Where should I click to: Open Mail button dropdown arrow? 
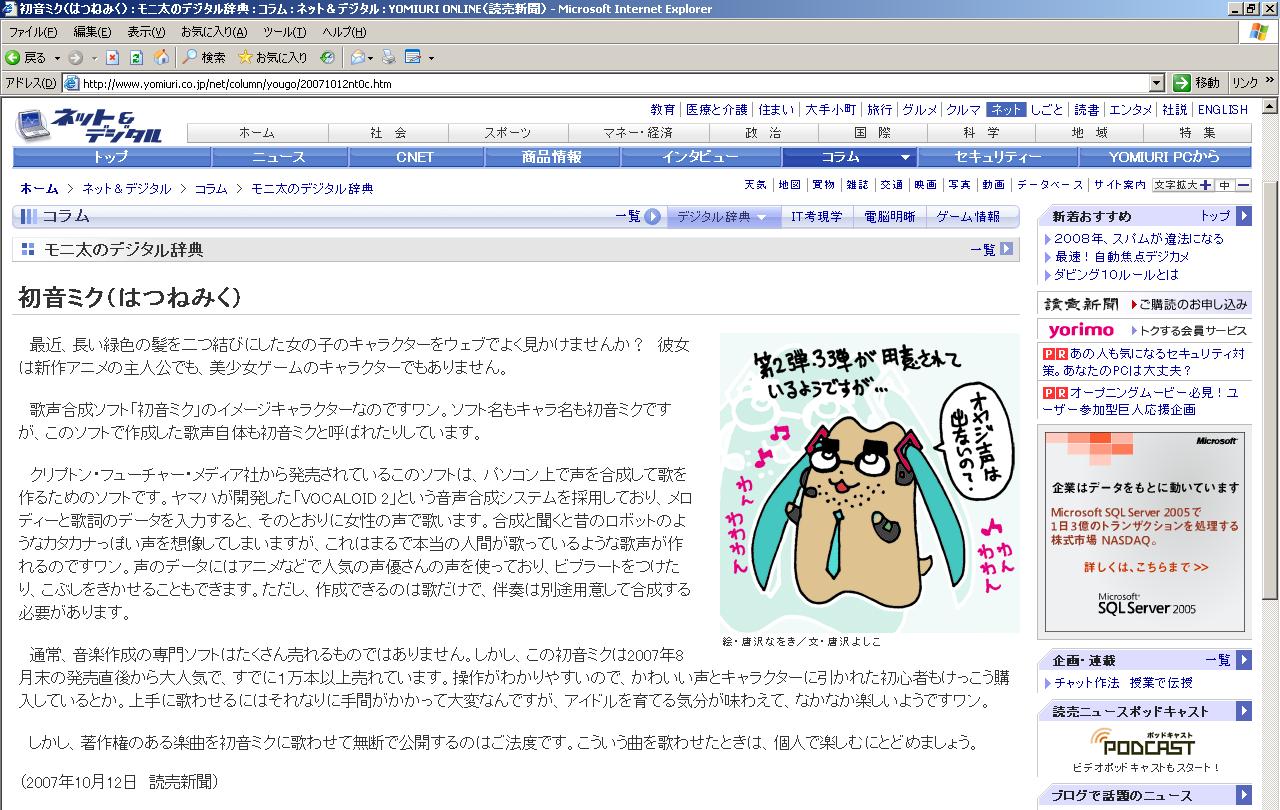tap(371, 58)
